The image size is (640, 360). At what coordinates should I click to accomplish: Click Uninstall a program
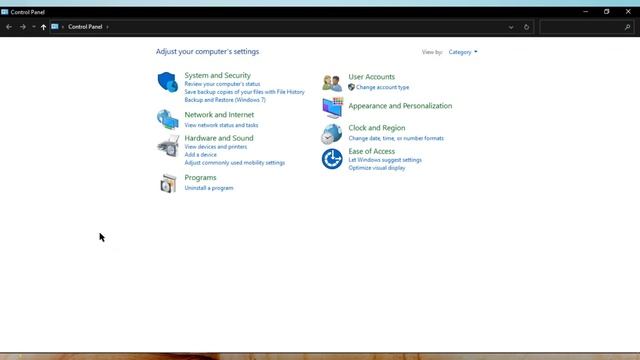209,188
